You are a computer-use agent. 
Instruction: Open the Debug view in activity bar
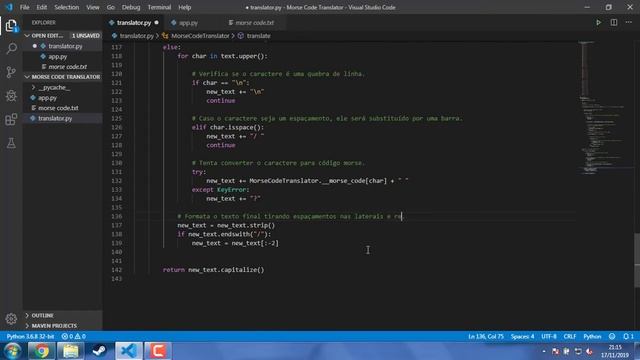pyautogui.click(x=11, y=96)
